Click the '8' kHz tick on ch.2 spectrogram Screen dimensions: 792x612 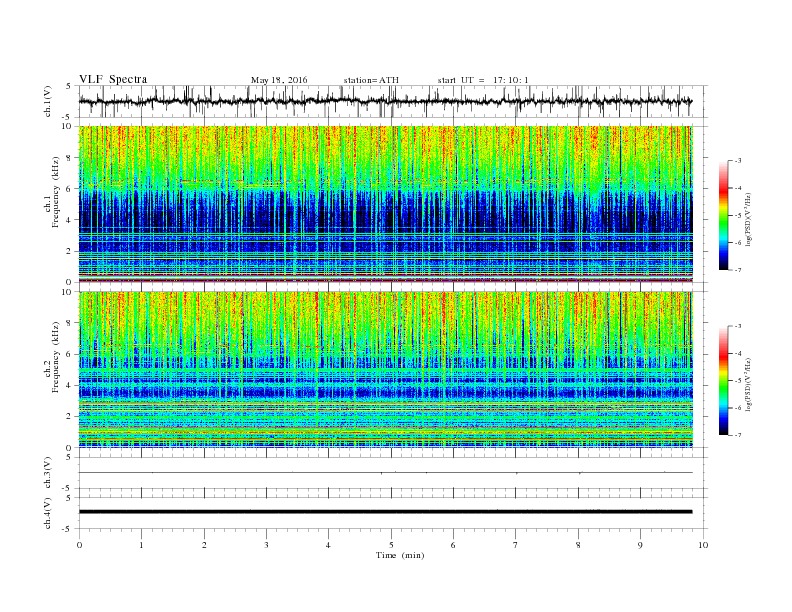pyautogui.click(x=70, y=323)
